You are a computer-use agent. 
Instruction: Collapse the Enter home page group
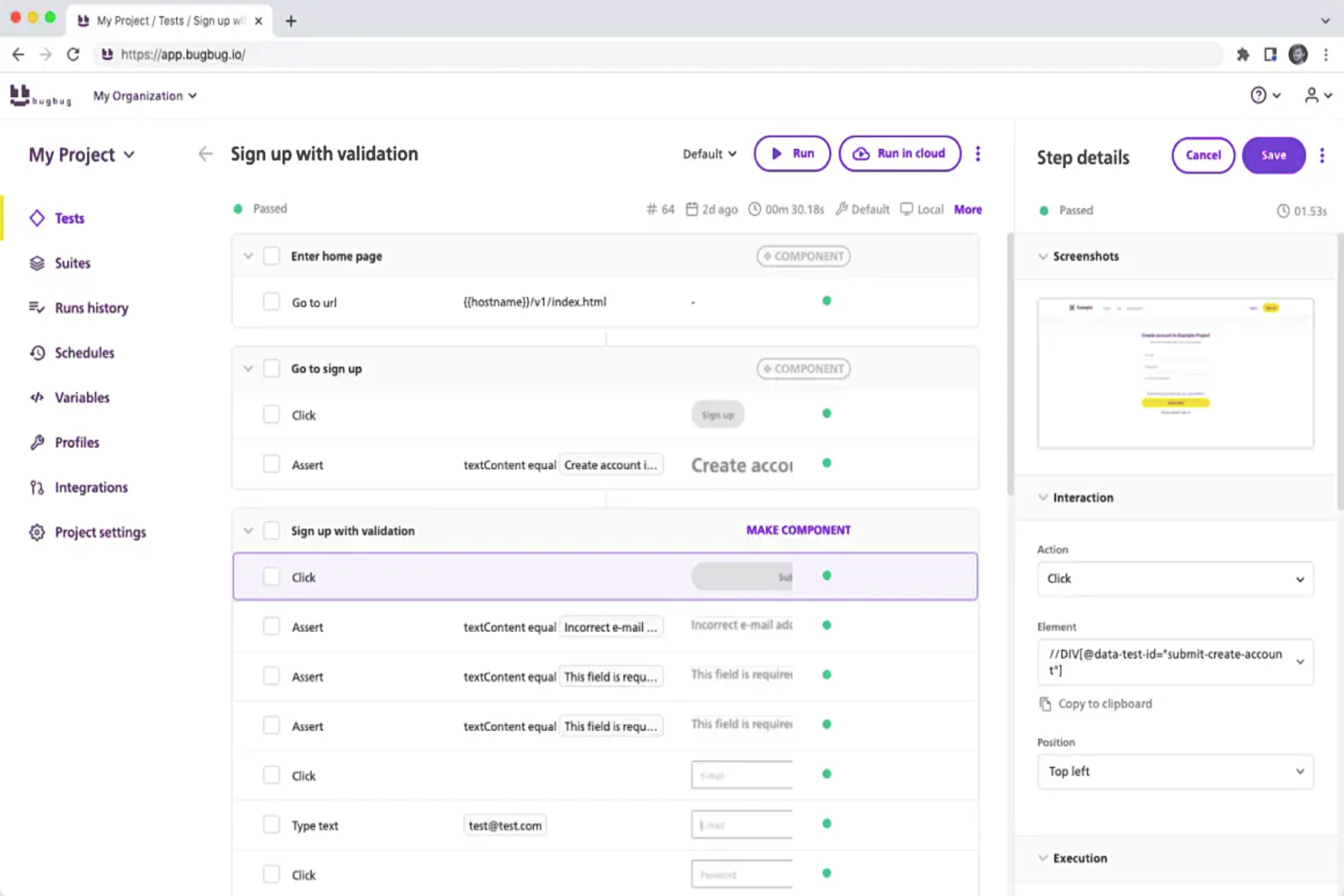(x=248, y=256)
